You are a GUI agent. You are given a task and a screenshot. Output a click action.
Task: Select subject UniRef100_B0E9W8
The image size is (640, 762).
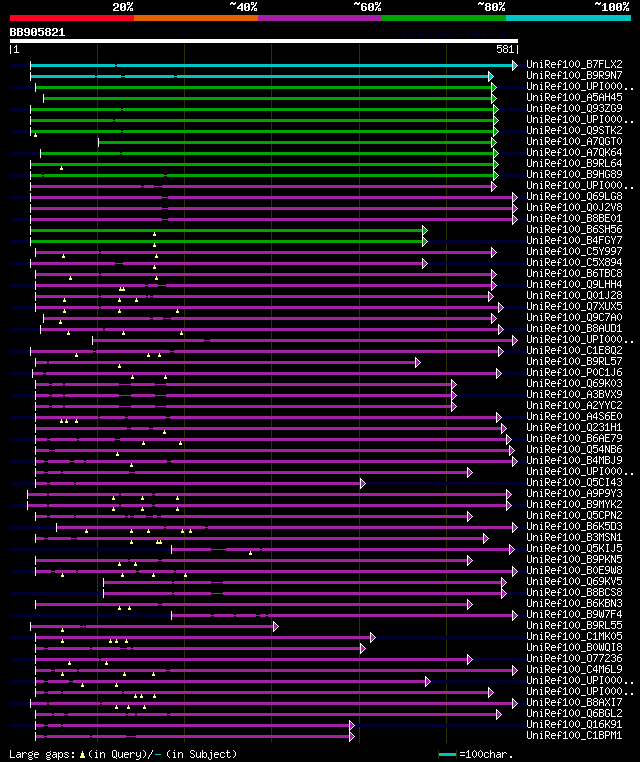point(574,571)
